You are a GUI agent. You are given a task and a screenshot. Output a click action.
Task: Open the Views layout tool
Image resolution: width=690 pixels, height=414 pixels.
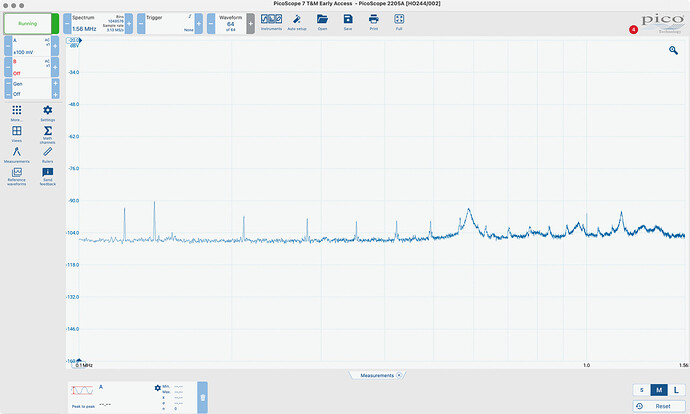tap(17, 134)
